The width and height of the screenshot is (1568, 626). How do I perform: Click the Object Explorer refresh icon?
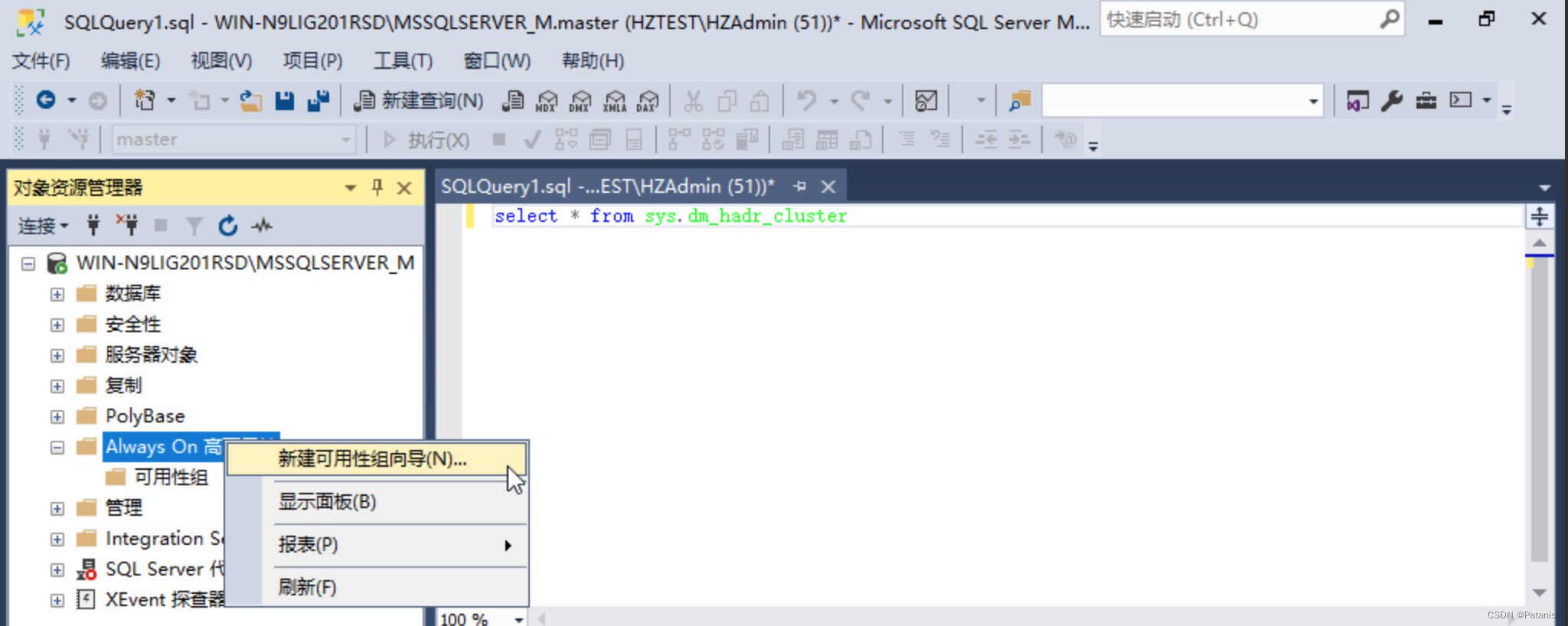[x=227, y=226]
